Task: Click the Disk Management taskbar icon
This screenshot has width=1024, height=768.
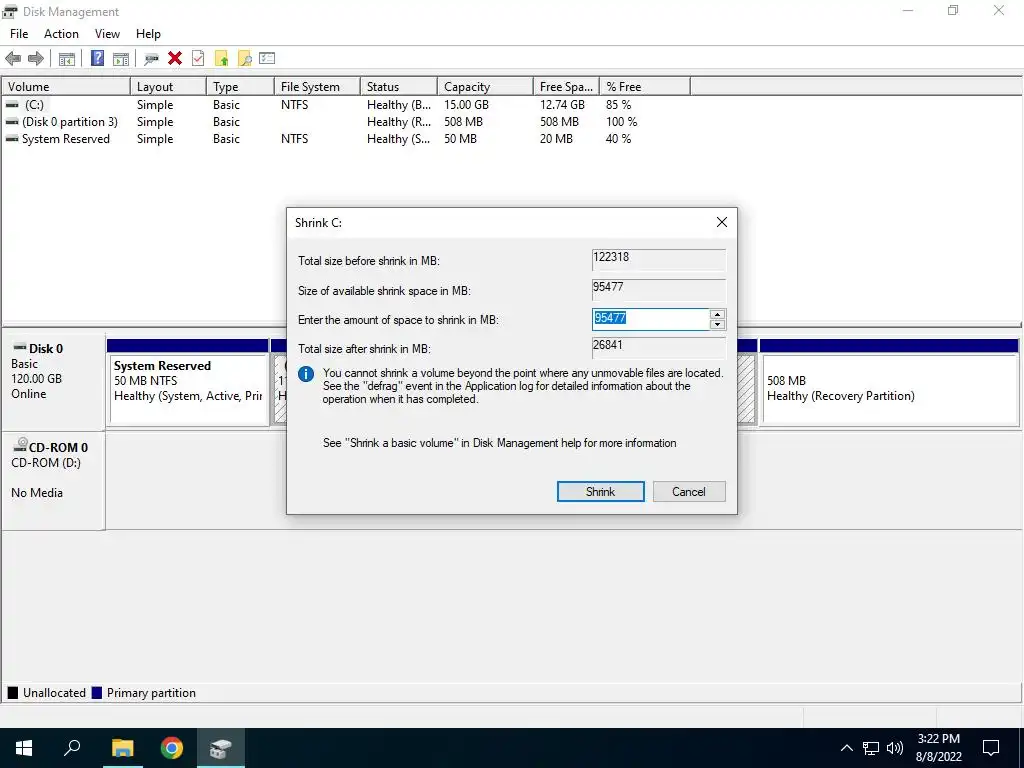Action: (221, 748)
